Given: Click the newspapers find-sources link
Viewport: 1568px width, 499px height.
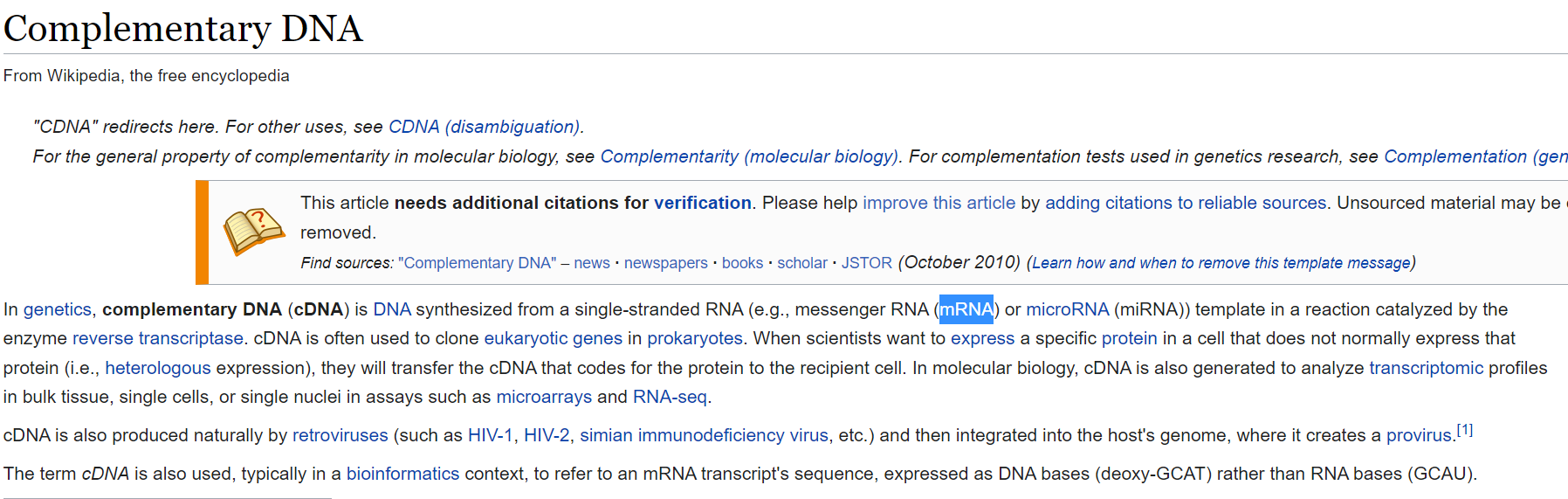Looking at the screenshot, I should [665, 263].
